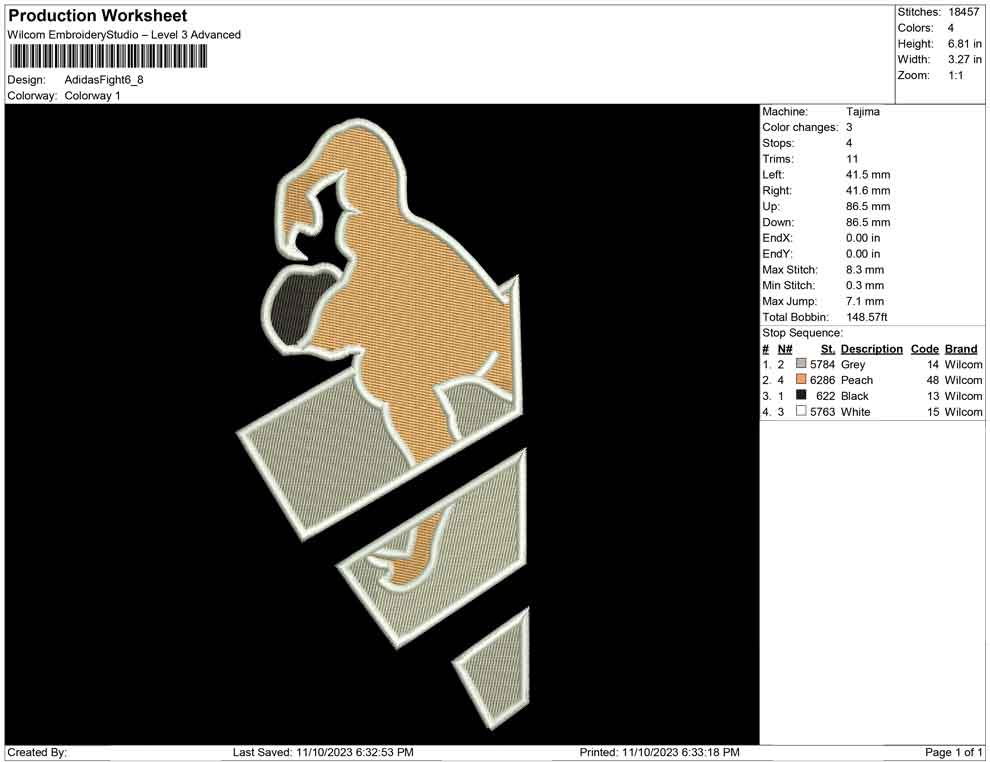This screenshot has height=762, width=990.
Task: Click 'Wilcom EmbroideryStudio – Level 3 Advanced' text
Action: (124, 35)
